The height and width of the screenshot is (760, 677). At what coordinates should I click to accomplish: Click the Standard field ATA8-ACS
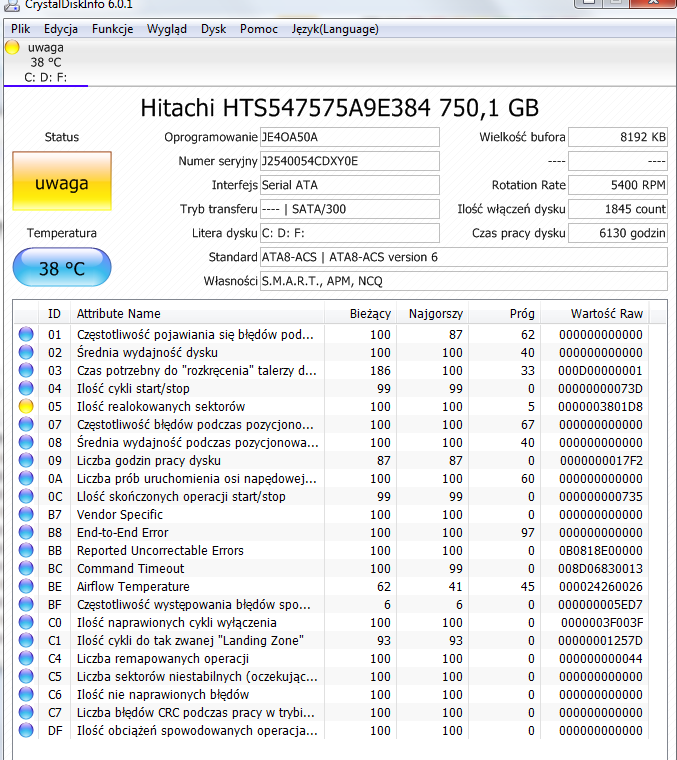click(x=463, y=257)
